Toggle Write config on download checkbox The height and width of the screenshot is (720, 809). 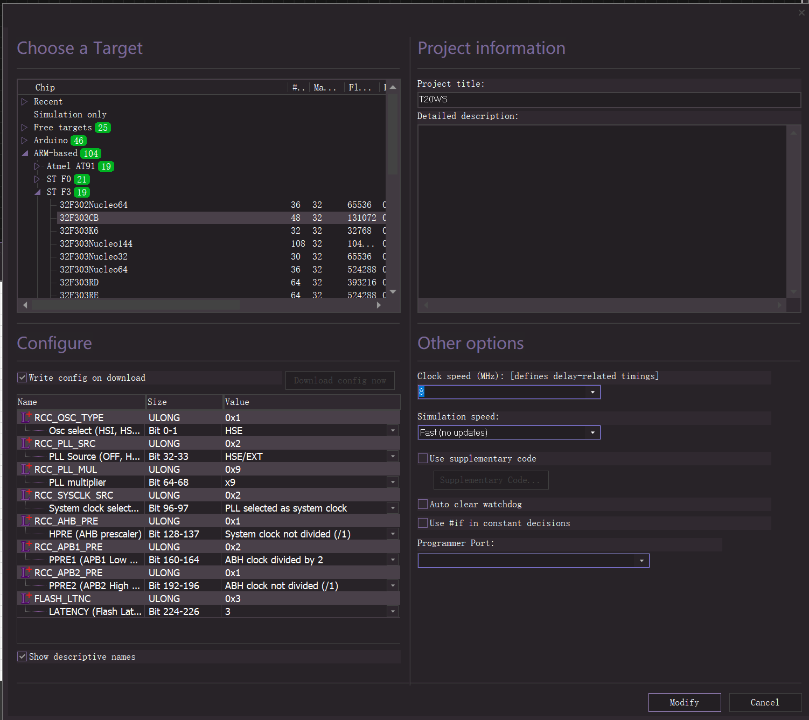22,378
